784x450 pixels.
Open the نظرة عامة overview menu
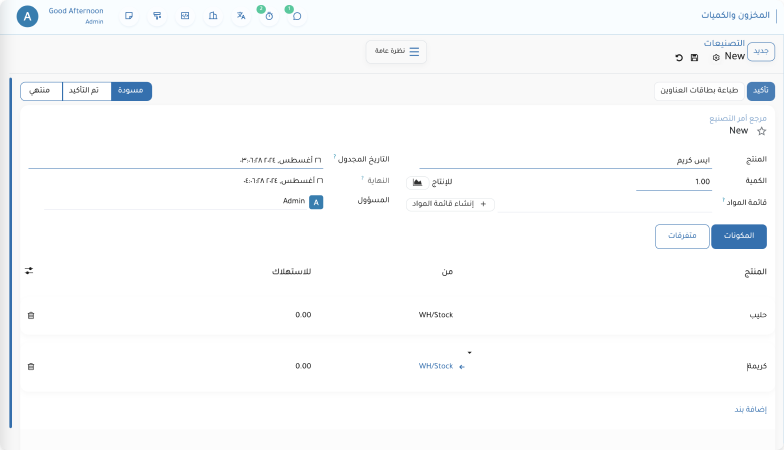click(x=397, y=51)
